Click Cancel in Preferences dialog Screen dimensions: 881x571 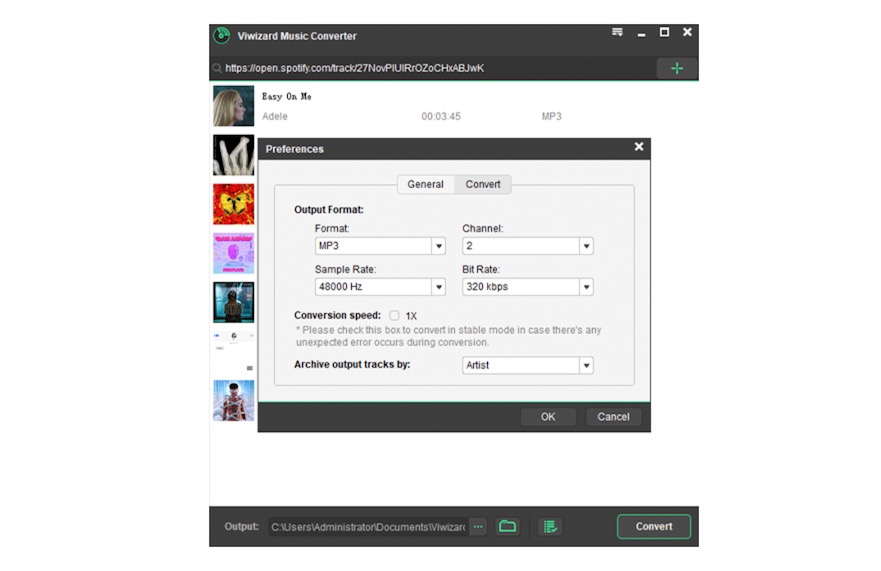coord(613,417)
